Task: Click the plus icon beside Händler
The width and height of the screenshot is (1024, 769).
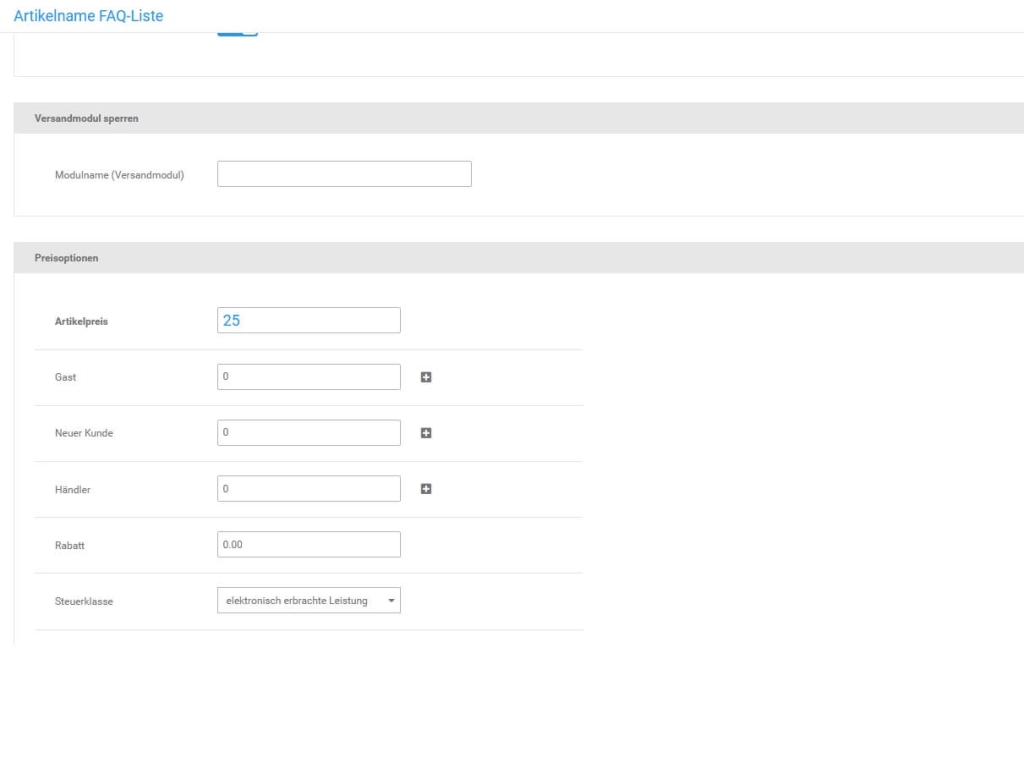Action: point(424,488)
